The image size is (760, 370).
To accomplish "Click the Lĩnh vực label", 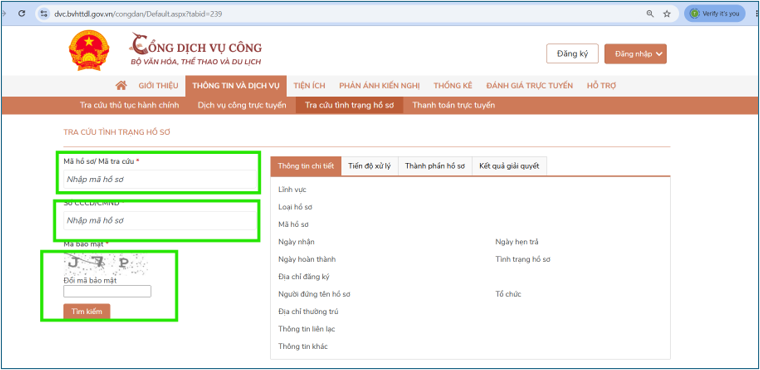I will click(292, 190).
